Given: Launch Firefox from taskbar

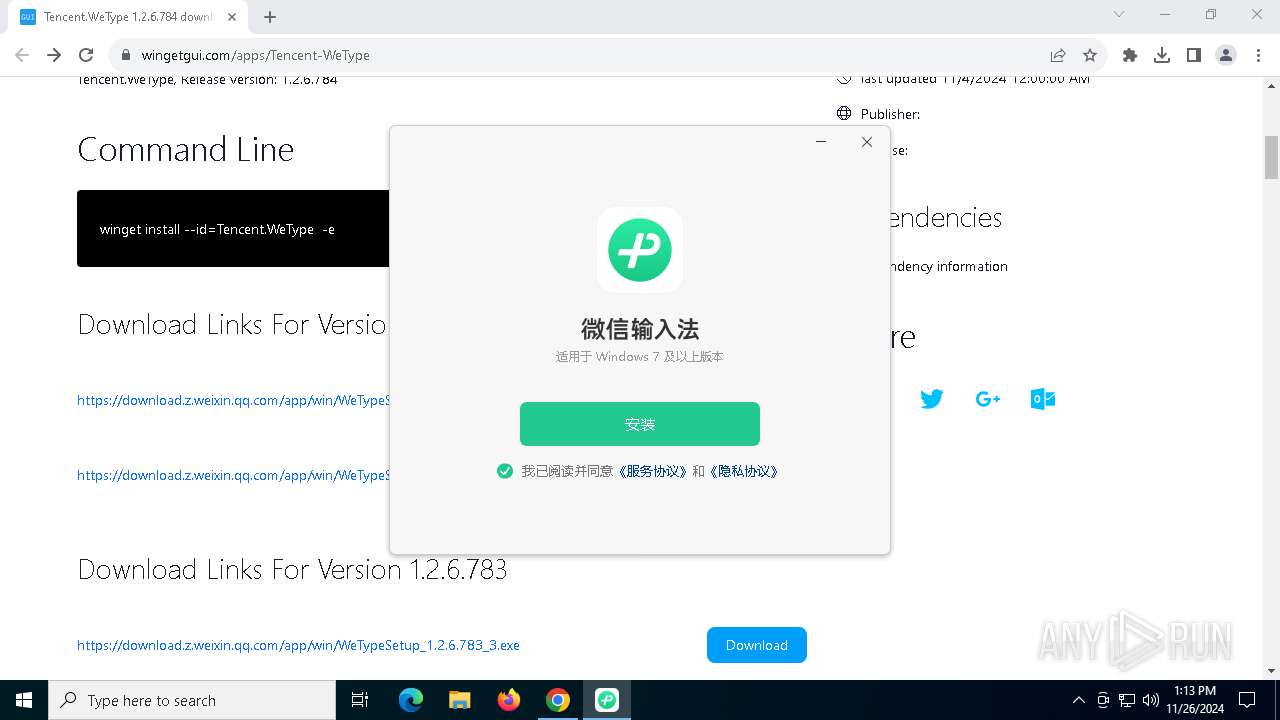Looking at the screenshot, I should click(x=509, y=700).
